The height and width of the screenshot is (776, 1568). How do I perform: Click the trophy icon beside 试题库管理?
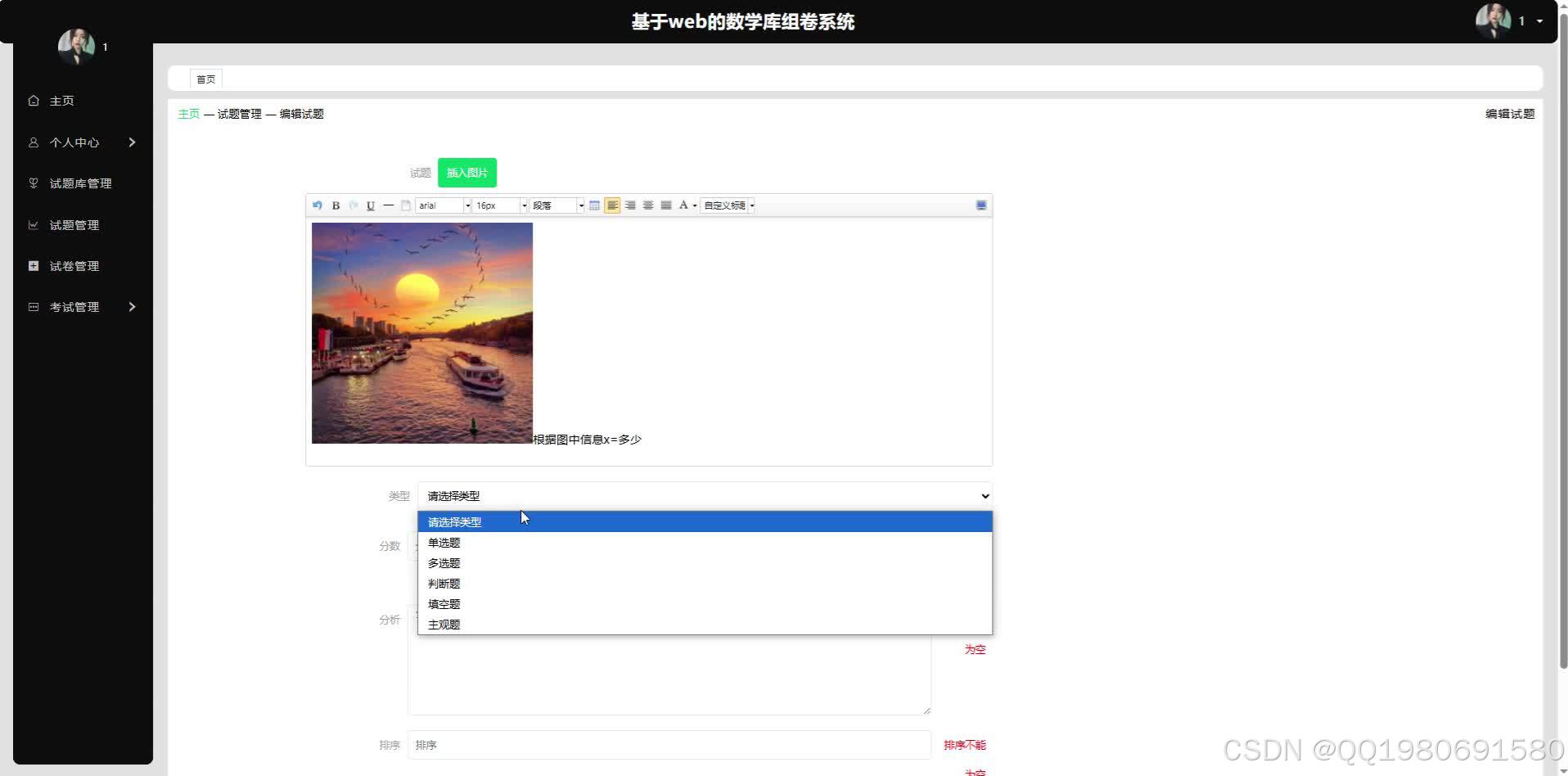coord(34,183)
